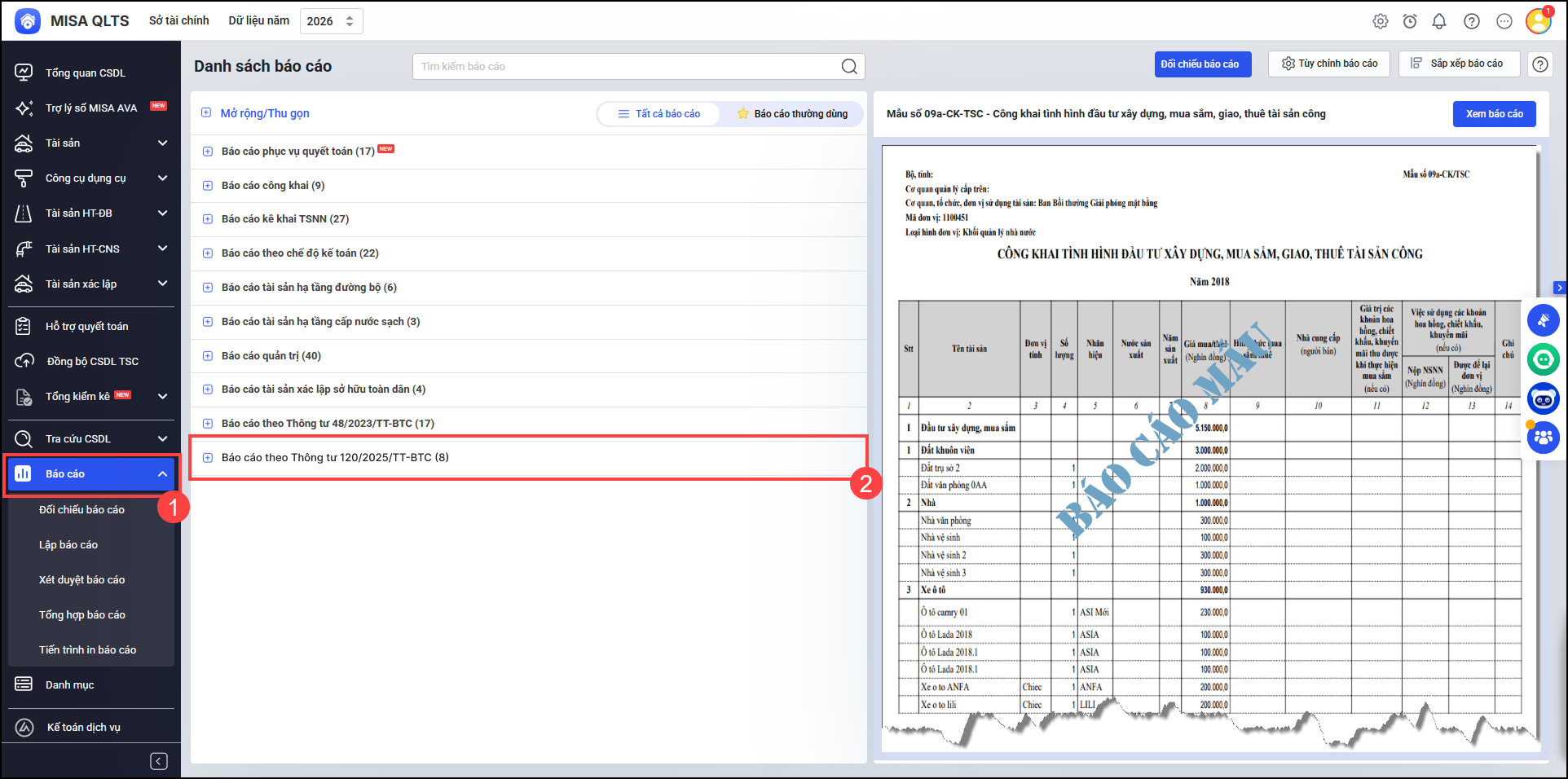Expand the Tra cứu CSDL chevron
Screen dimensions: 1568x779
tap(163, 439)
